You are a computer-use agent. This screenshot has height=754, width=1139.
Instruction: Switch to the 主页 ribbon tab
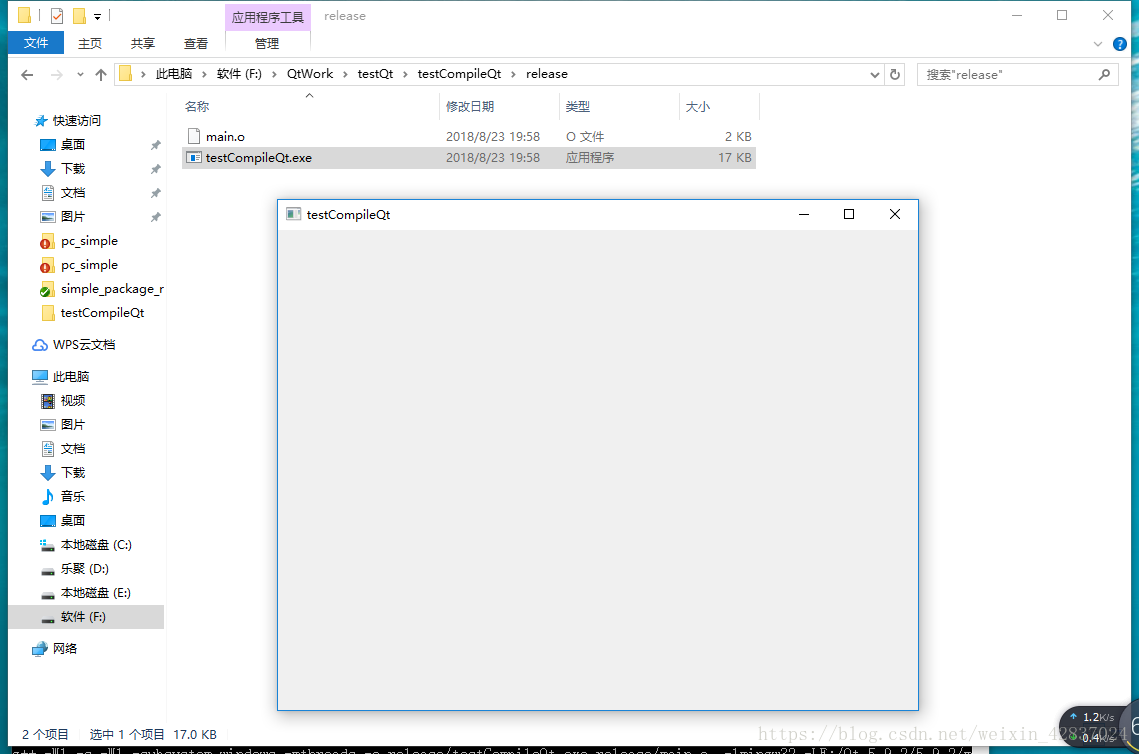(90, 44)
